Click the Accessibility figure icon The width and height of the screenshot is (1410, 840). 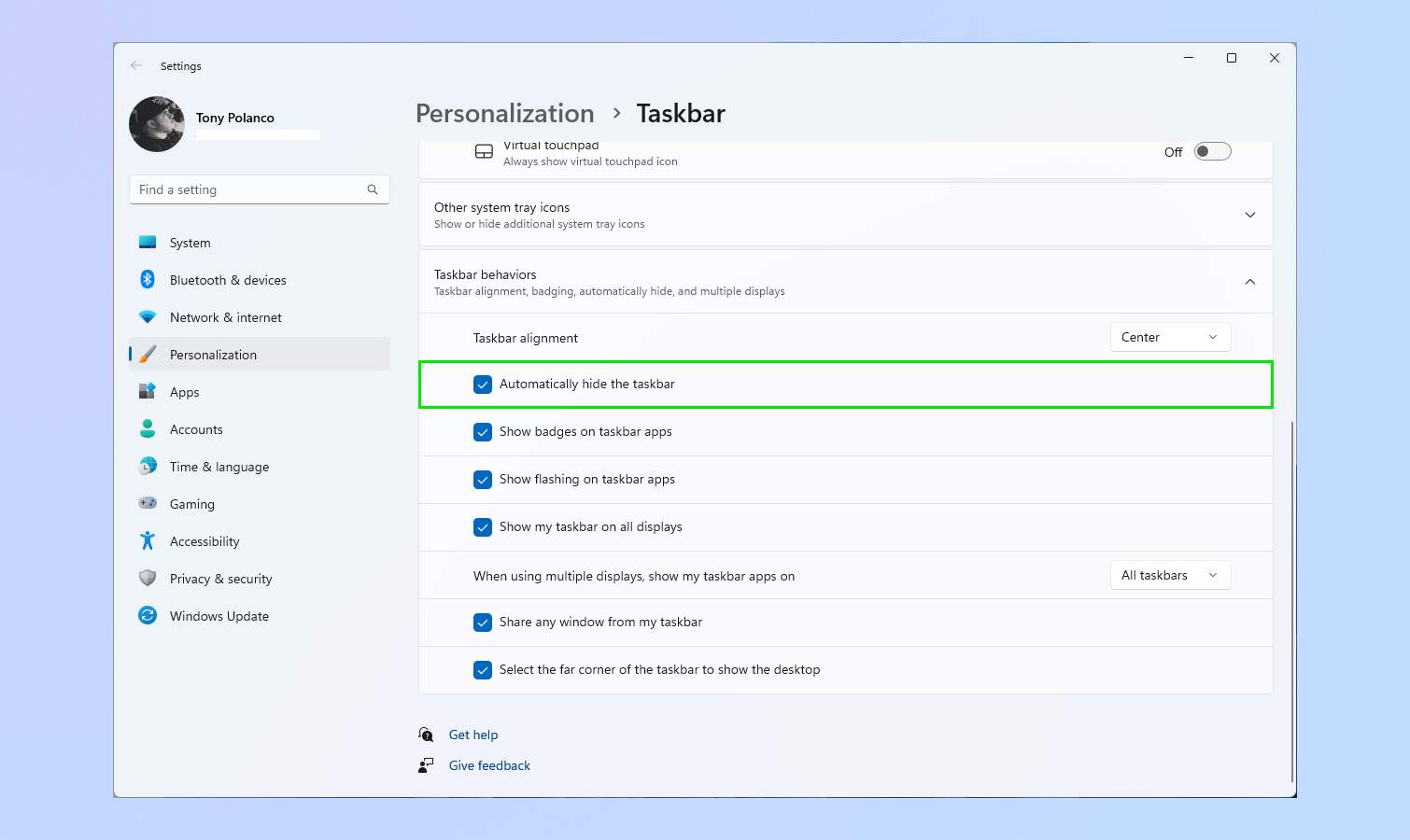coord(148,541)
